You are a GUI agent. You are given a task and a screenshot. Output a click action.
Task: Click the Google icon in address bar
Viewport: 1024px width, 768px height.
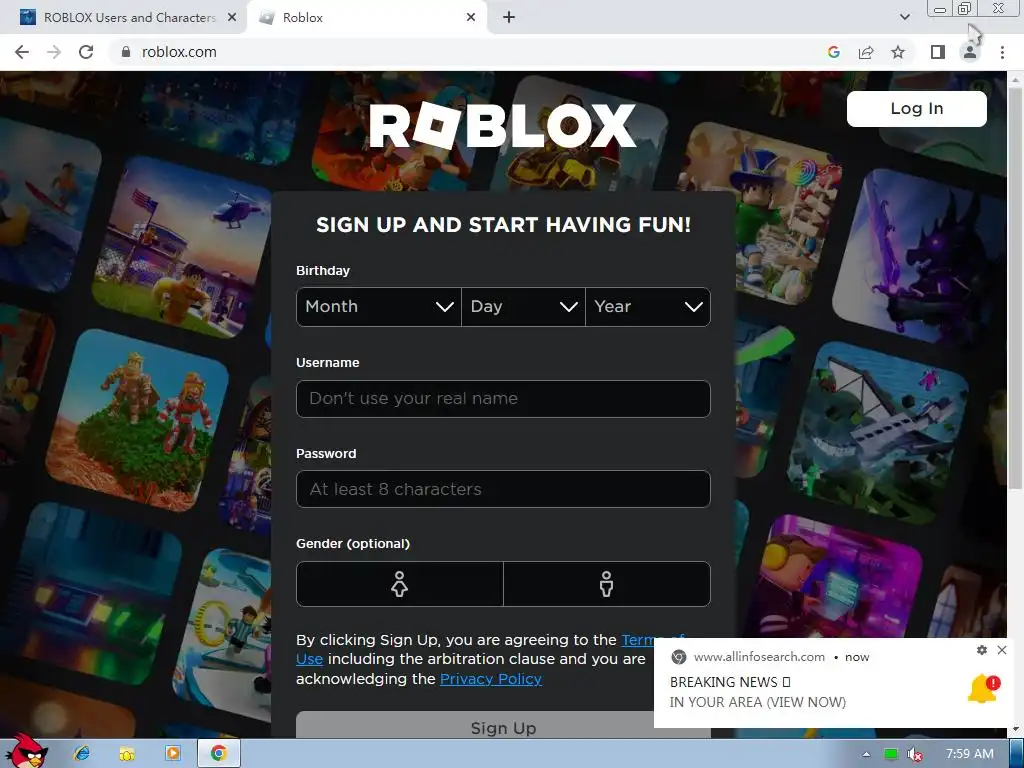[833, 52]
